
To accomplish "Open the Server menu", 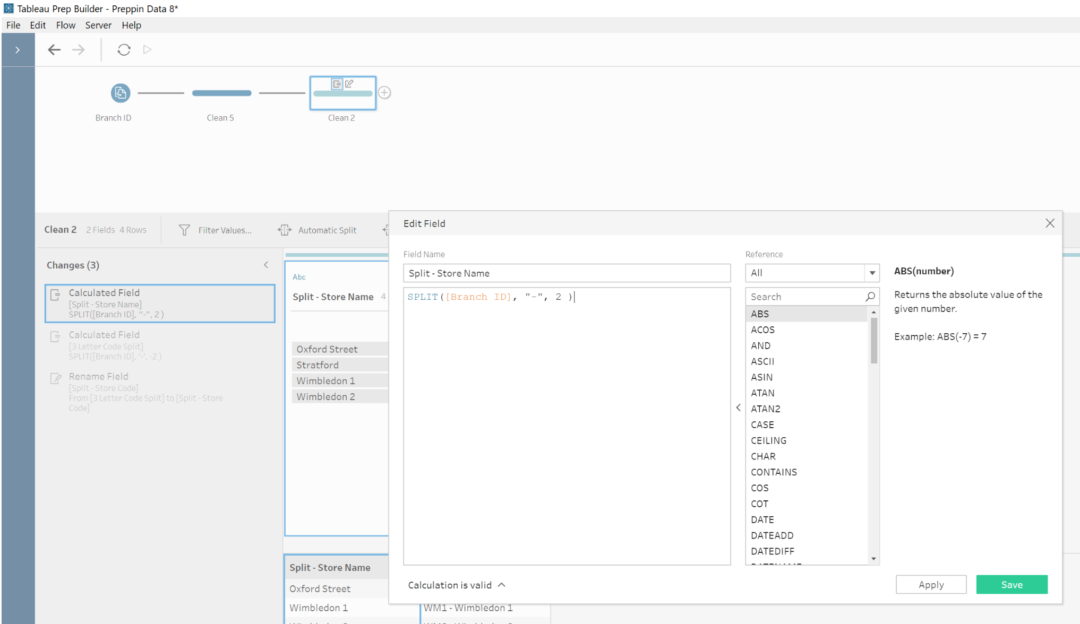I will click(x=98, y=25).
